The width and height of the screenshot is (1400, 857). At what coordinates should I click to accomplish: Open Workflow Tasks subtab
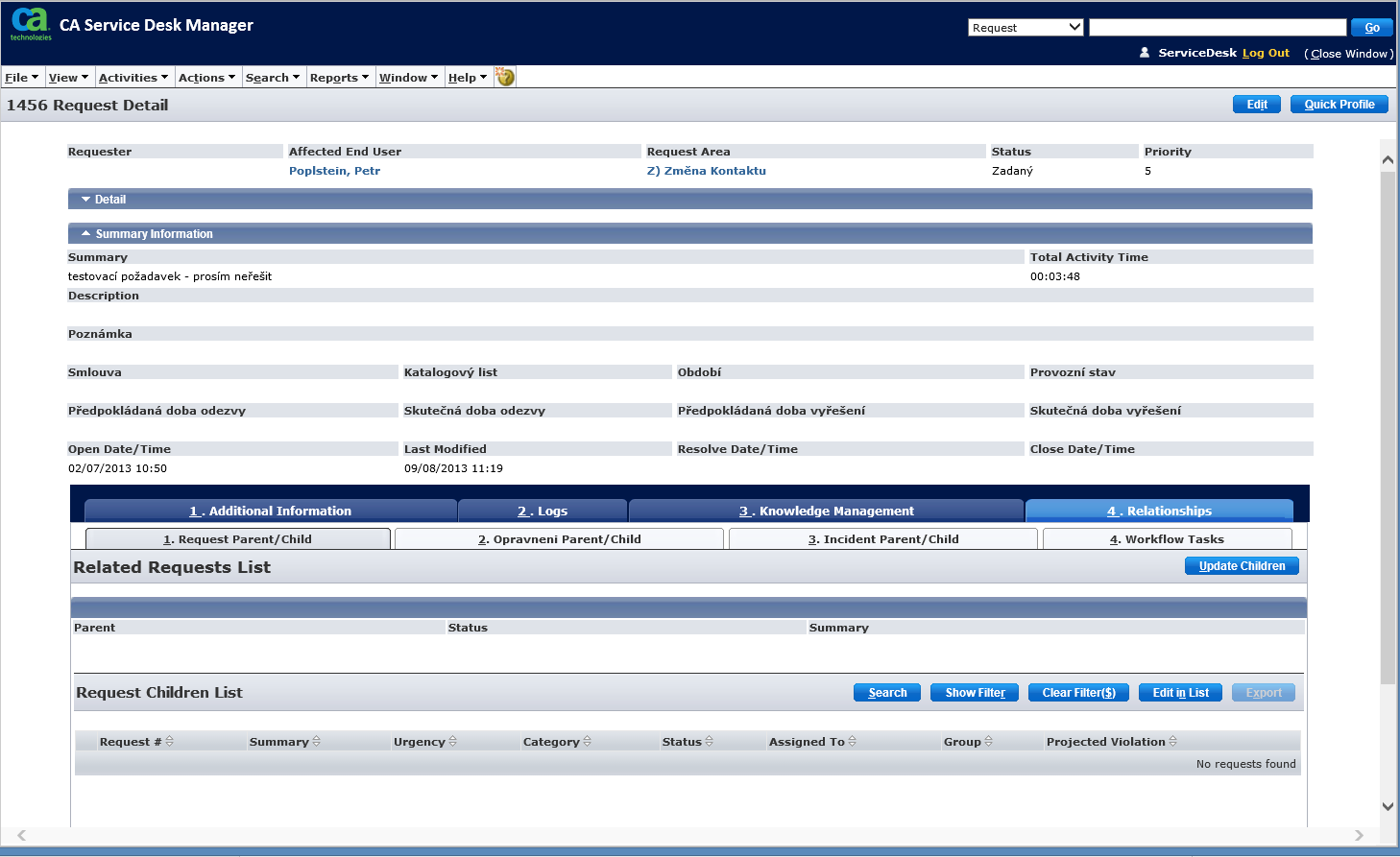1167,539
